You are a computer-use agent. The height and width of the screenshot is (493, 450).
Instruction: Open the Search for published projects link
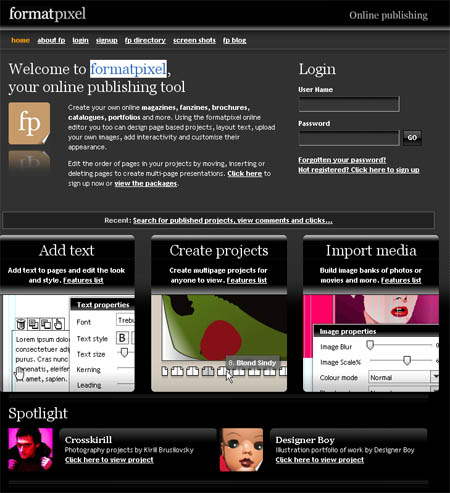coord(233,220)
